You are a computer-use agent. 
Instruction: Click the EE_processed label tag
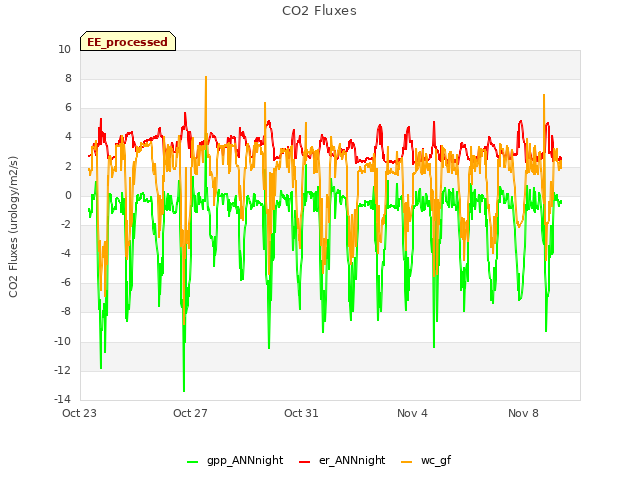128,41
